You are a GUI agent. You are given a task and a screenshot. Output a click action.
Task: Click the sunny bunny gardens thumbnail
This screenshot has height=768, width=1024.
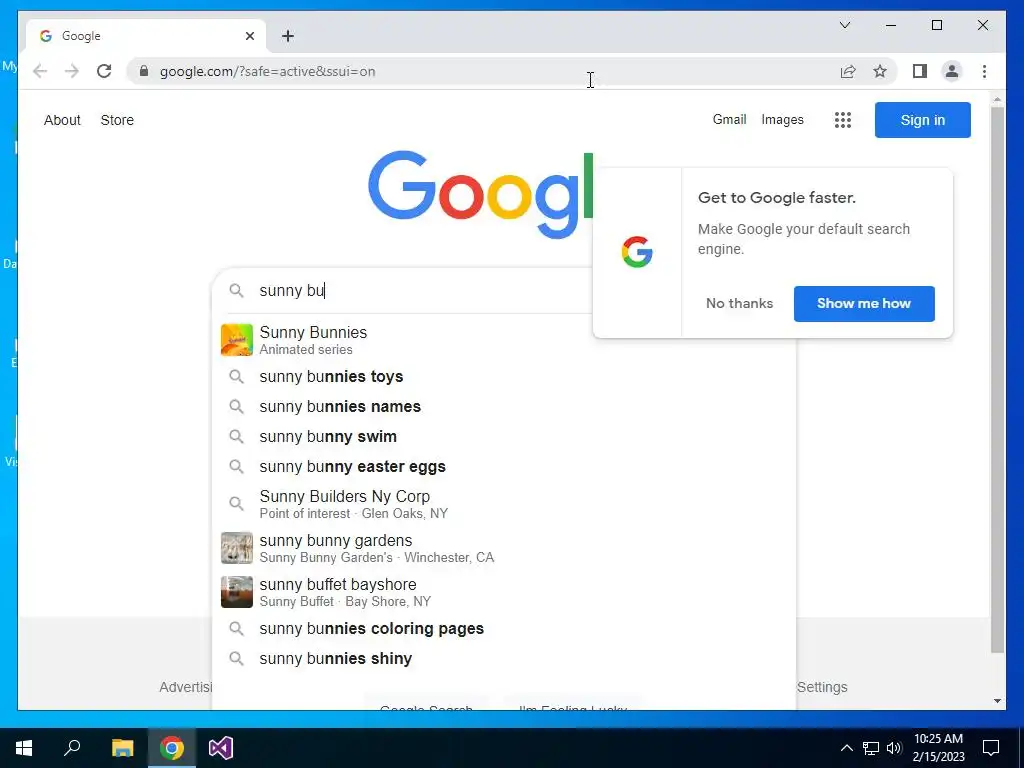[x=236, y=548]
